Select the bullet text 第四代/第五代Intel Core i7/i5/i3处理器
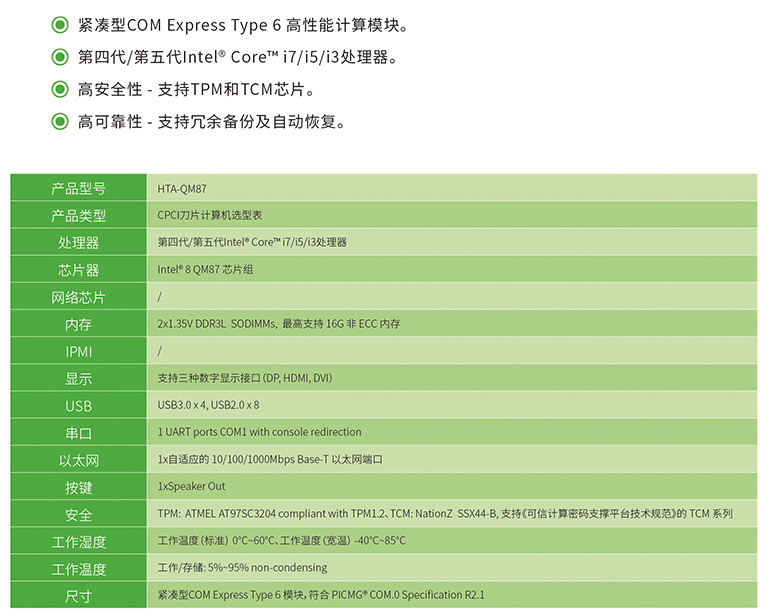The width and height of the screenshot is (770, 614). click(238, 57)
